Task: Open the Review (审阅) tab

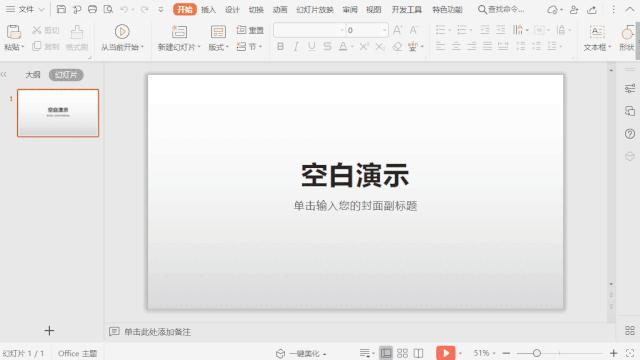Action: click(x=350, y=9)
